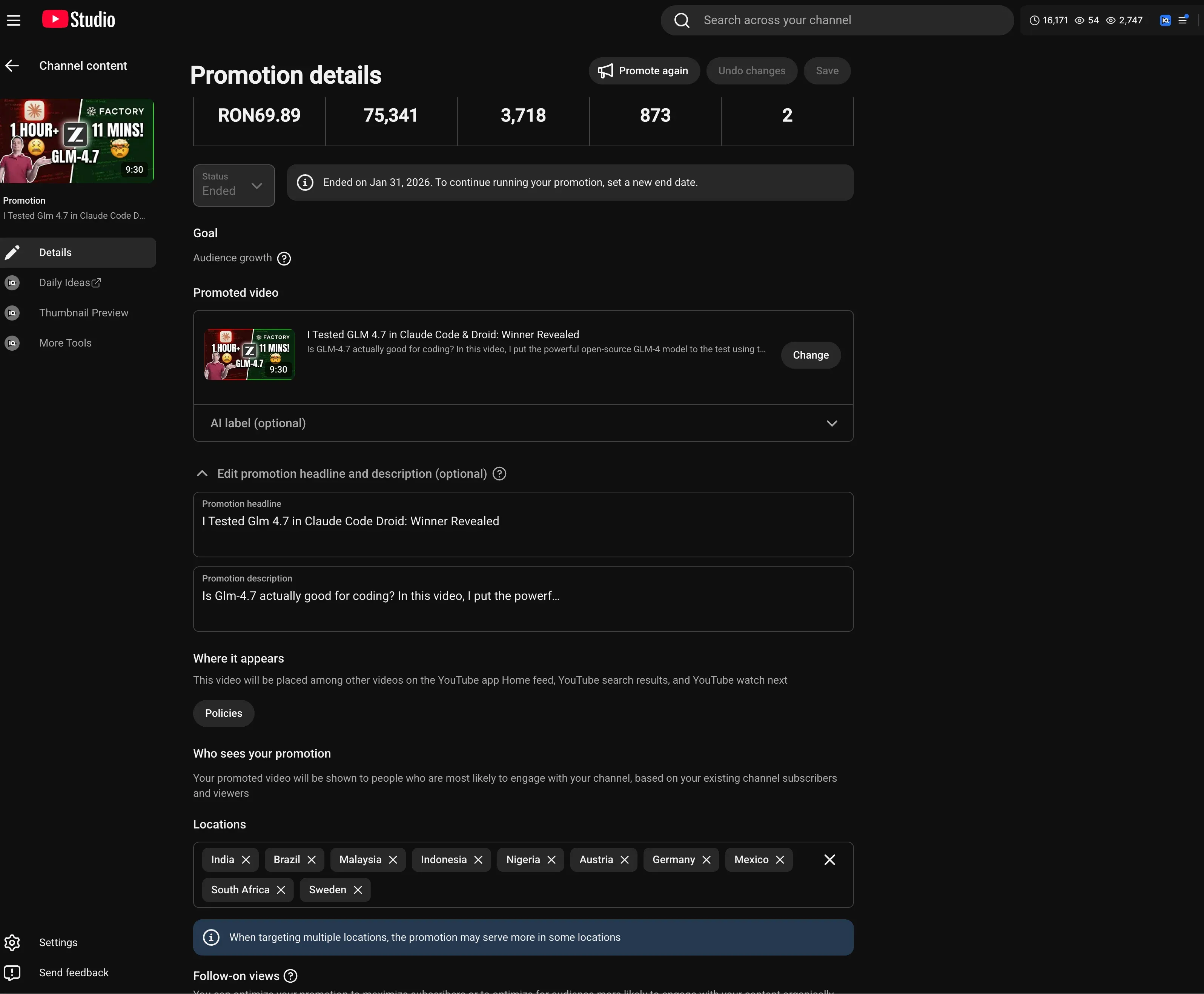Click the YouTube Studio logo
Screen dimensions: 1204x994
(x=78, y=20)
